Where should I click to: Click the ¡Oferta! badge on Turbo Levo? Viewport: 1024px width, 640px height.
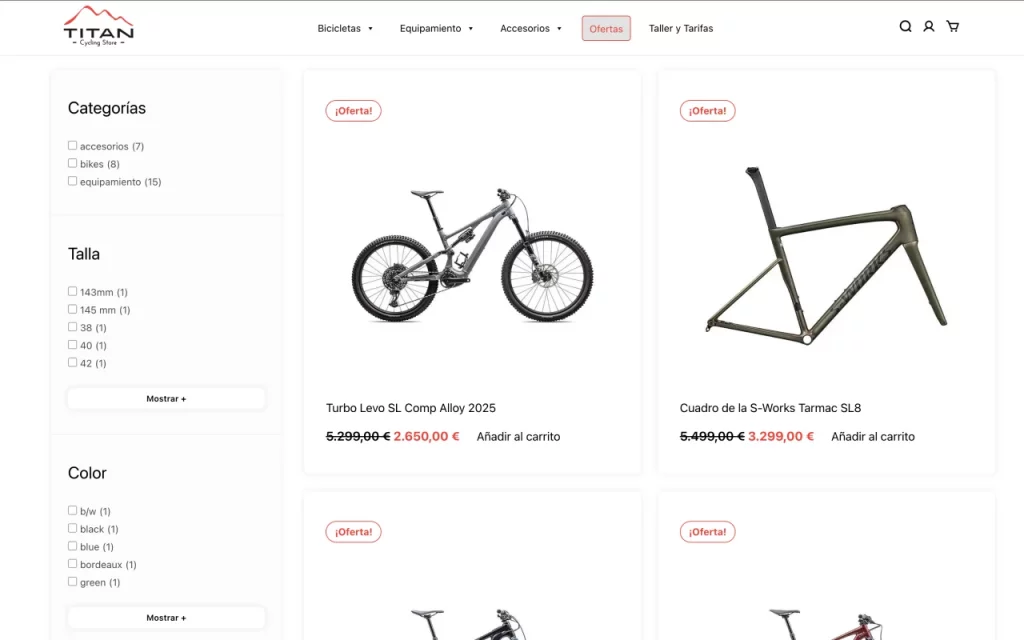coord(353,110)
